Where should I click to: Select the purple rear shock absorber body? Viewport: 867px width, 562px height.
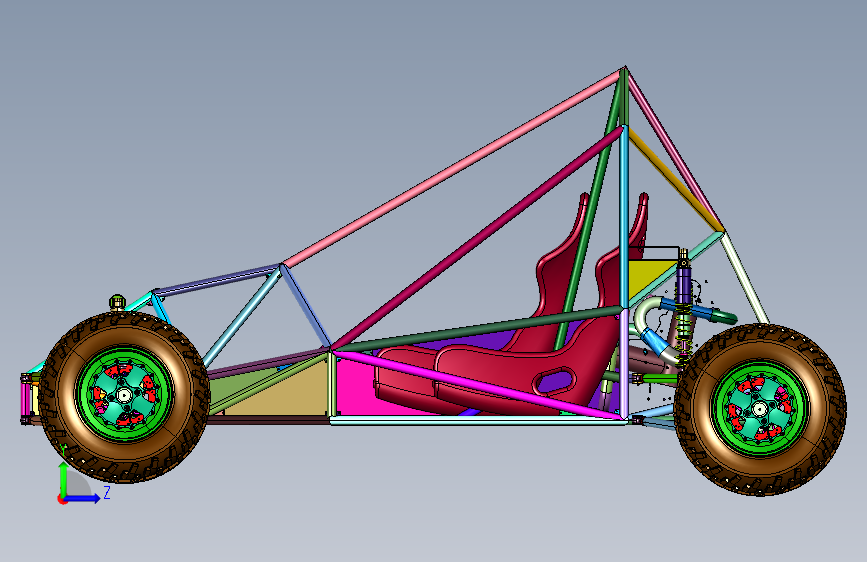point(684,286)
